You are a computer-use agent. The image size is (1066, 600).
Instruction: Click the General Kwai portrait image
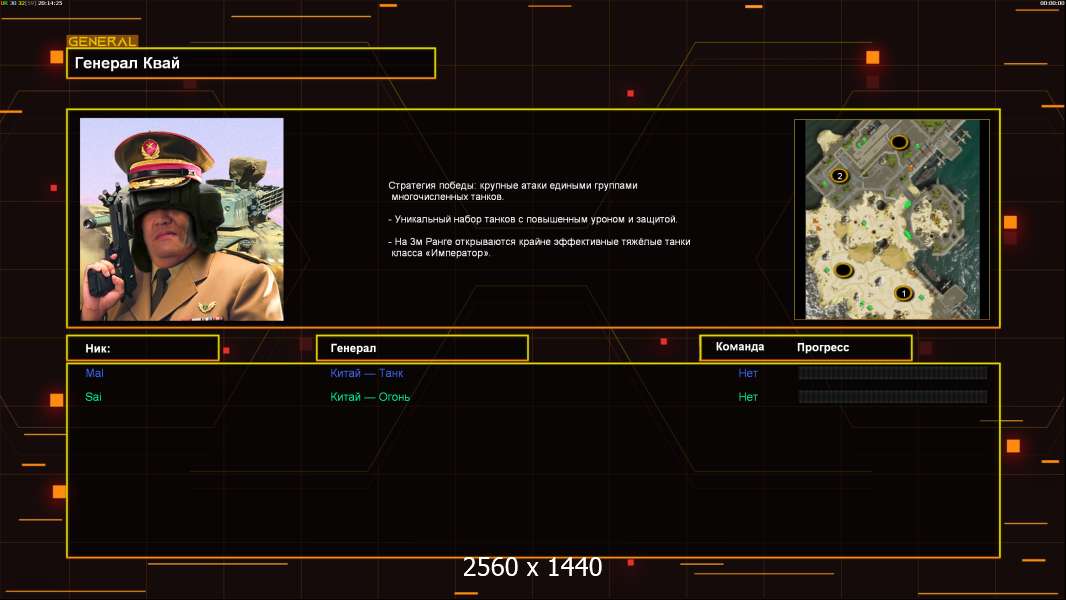coord(182,219)
